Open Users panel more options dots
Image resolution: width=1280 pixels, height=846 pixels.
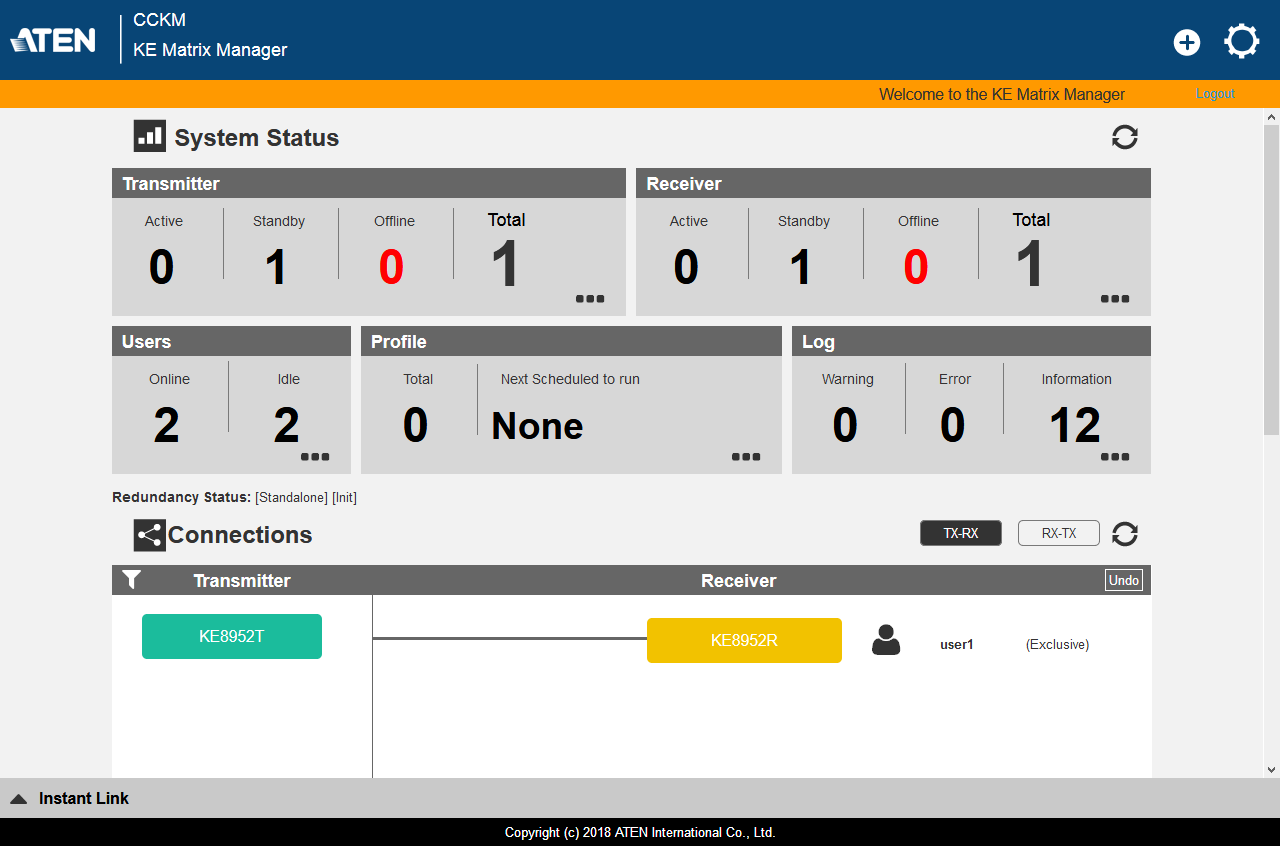point(315,457)
